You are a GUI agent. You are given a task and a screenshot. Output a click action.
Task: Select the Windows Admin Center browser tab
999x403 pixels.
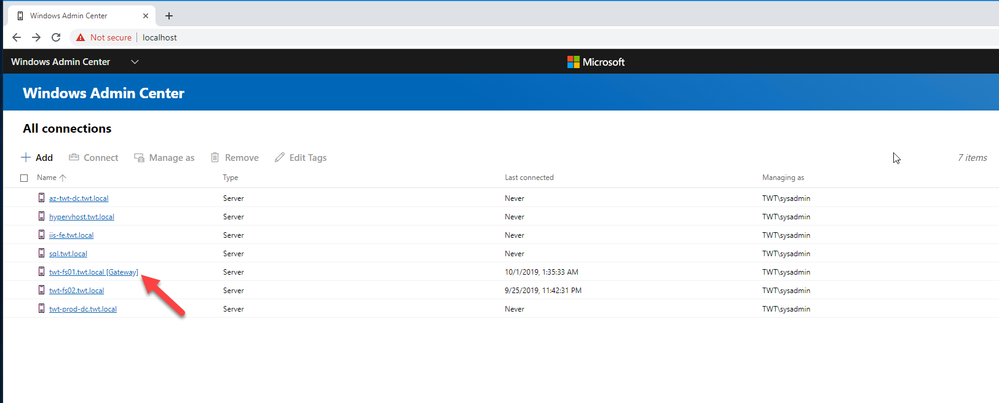coord(80,16)
